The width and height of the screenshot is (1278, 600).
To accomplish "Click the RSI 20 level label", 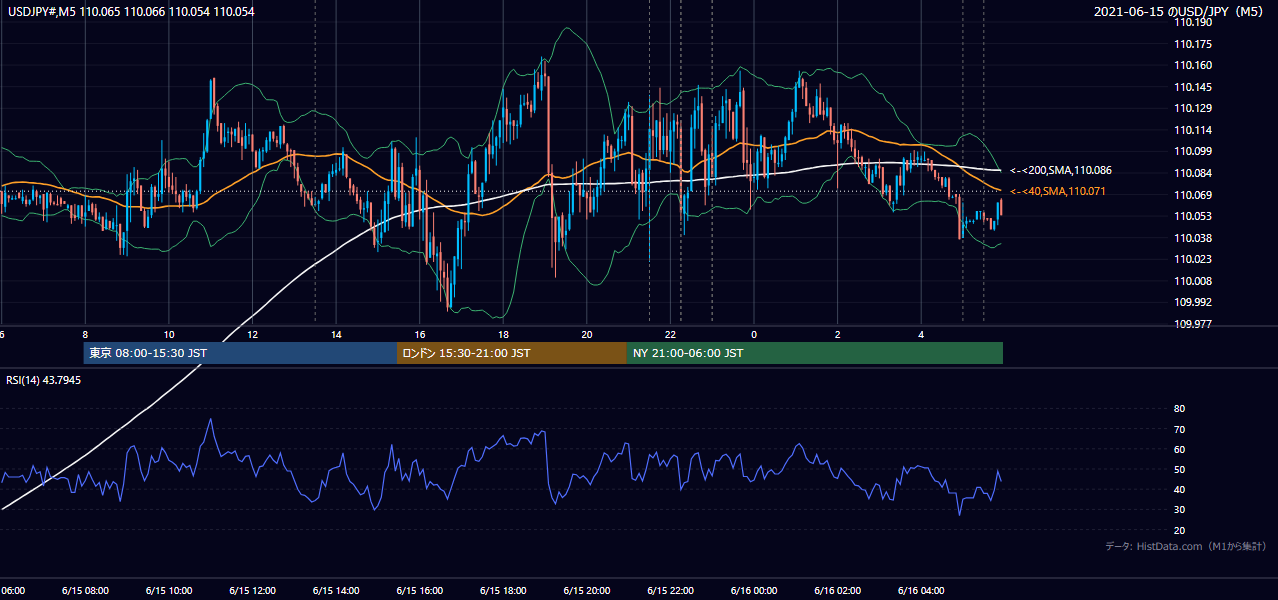I will (x=1179, y=530).
